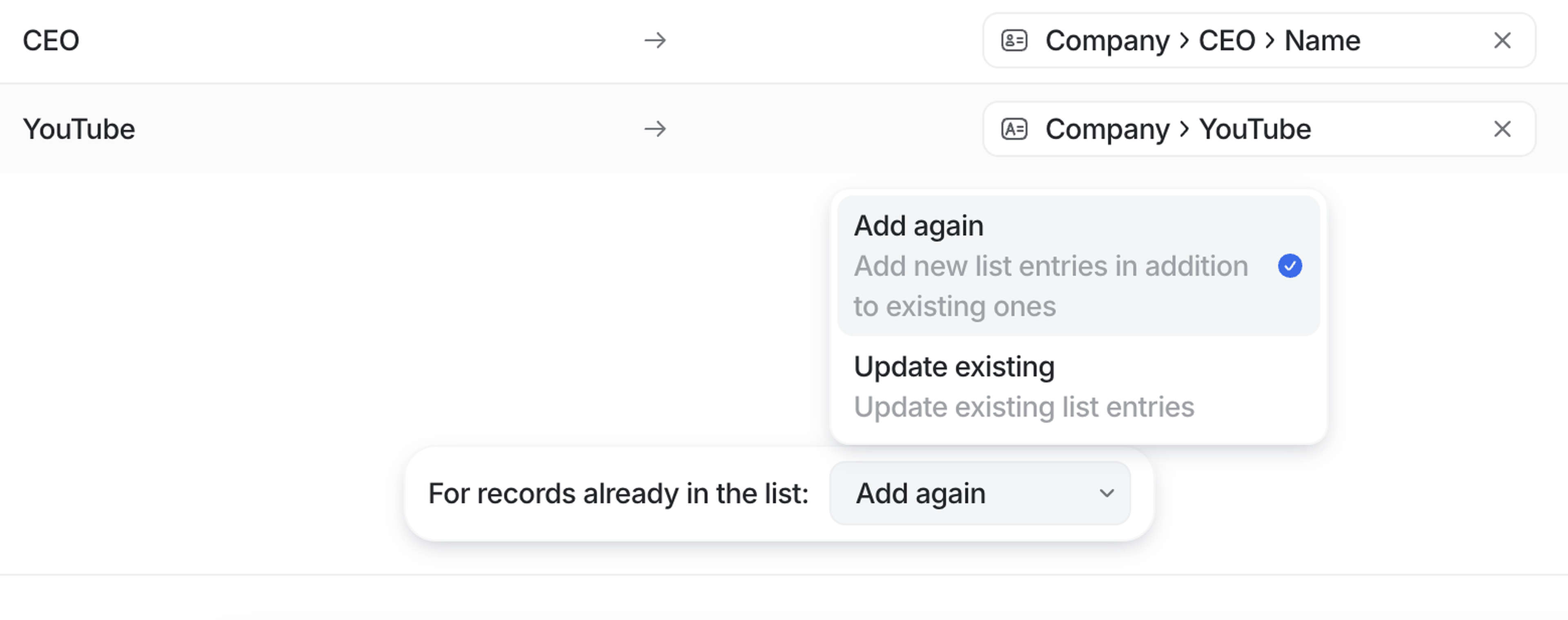Clear the Company YouTube mapping
Screen dimensions: 1568x620
tap(1502, 129)
